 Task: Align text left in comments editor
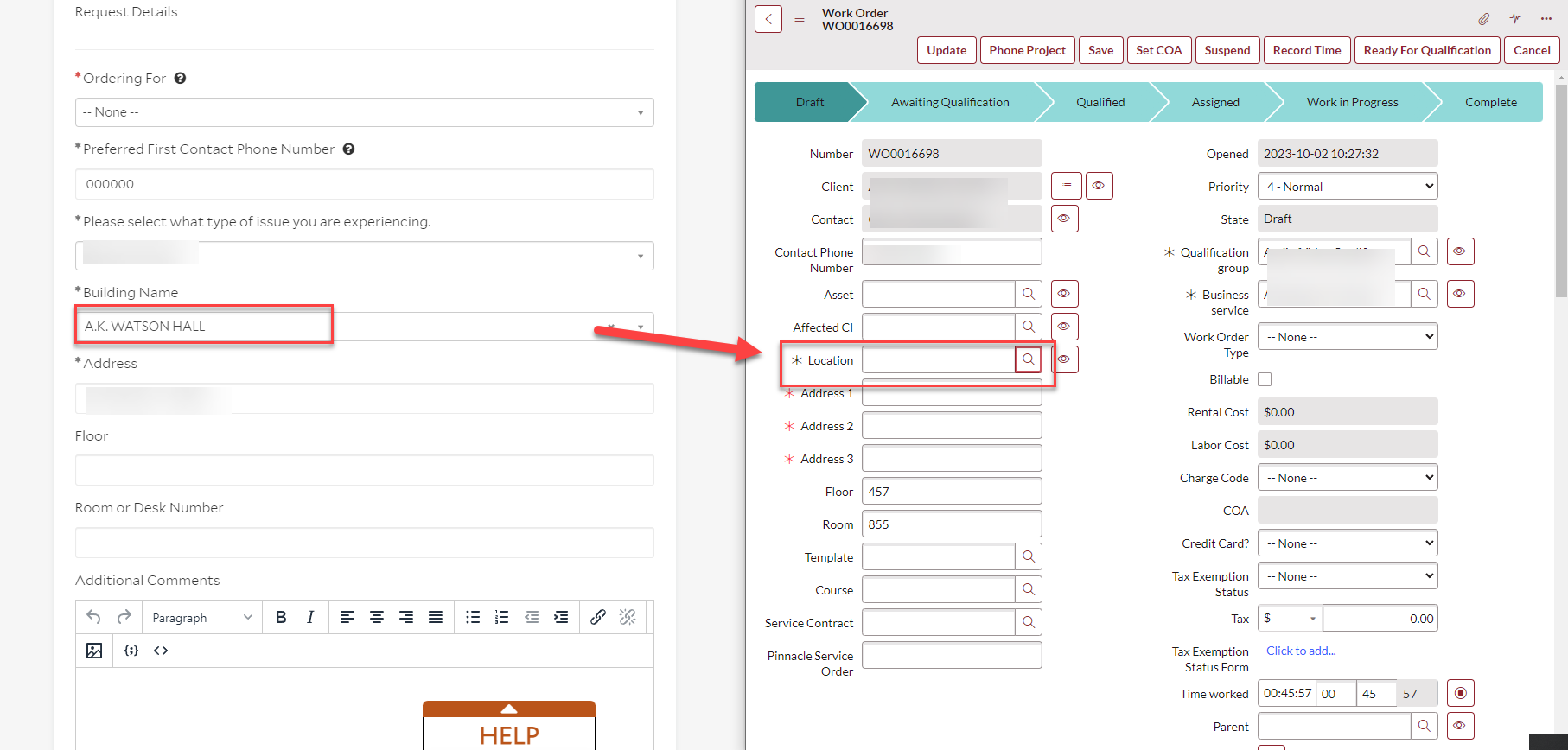click(347, 617)
